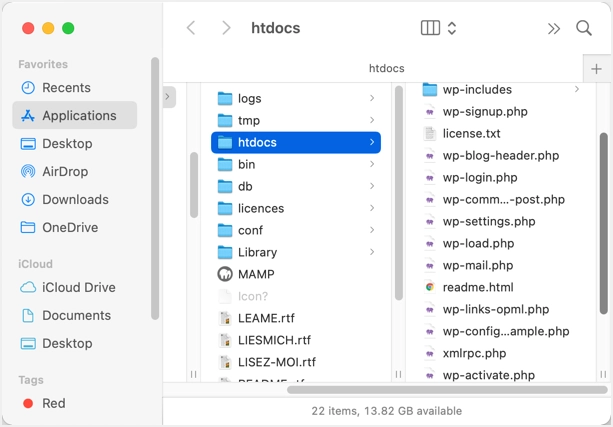Expand the wp-includes folder chevron
613x427 pixels.
click(x=577, y=90)
